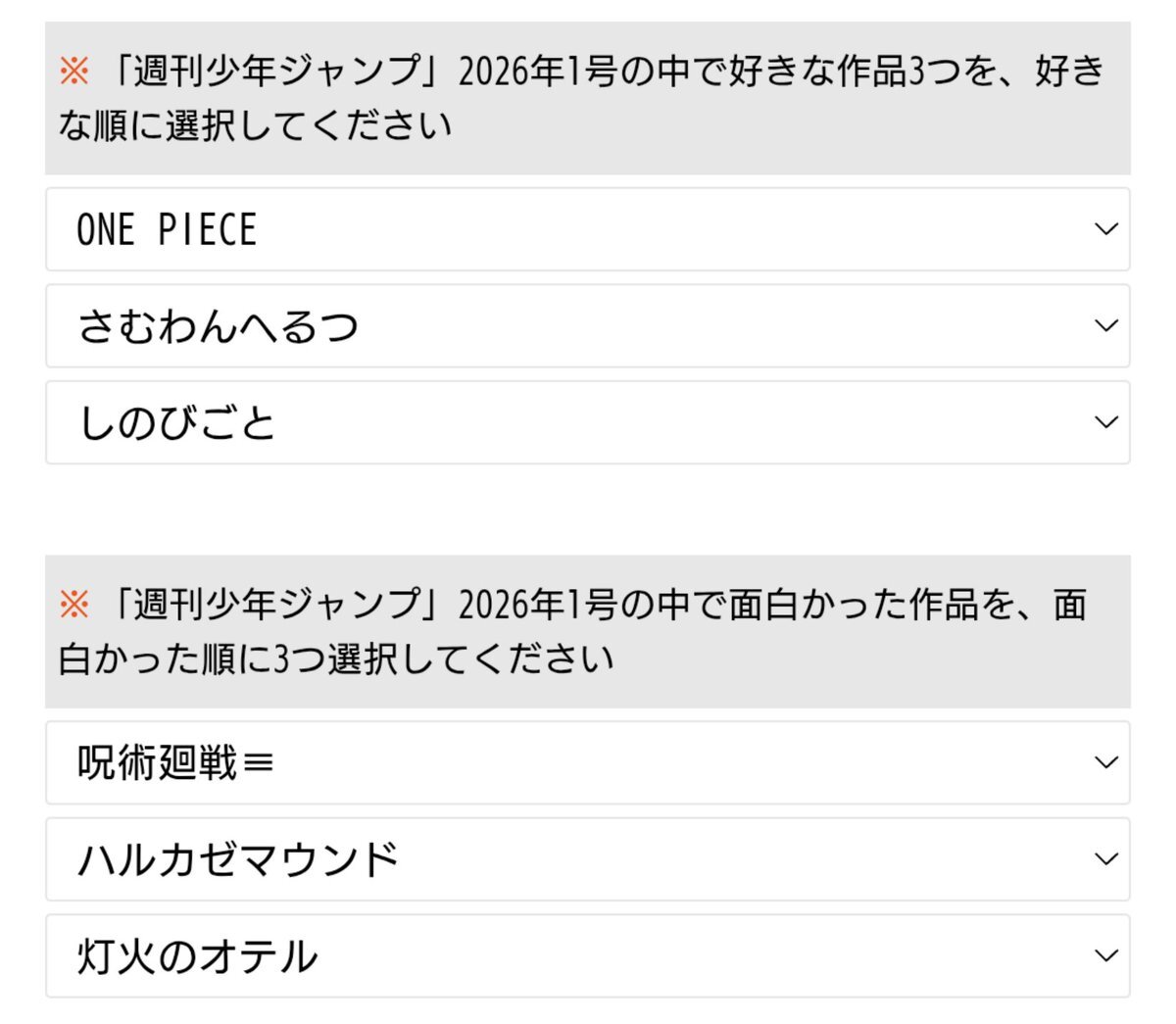Click the chevron arrow beside ONE PIECE
The height and width of the screenshot is (1024, 1176).
(1105, 229)
